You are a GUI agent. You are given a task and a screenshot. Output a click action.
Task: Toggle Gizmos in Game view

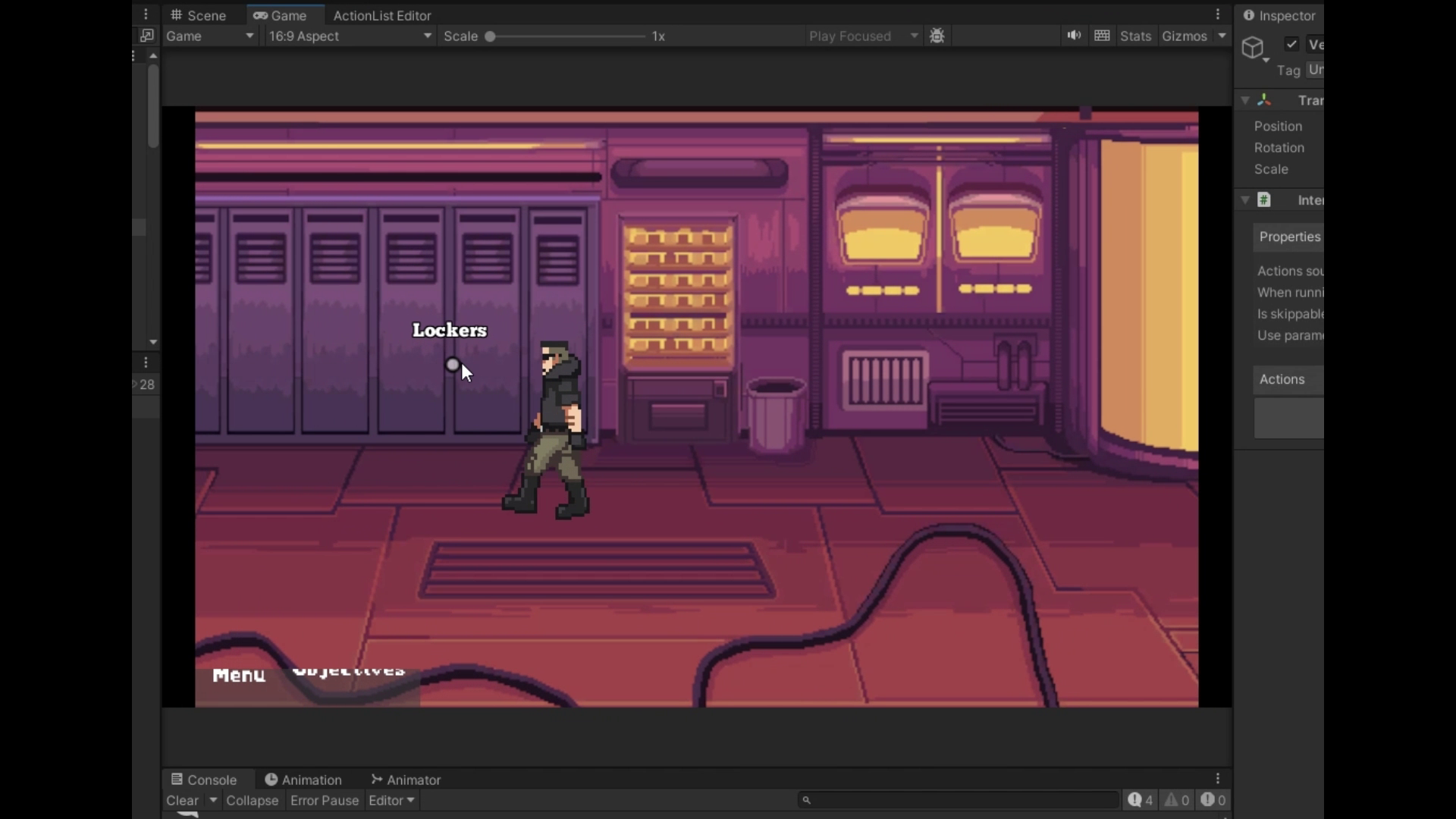1184,36
